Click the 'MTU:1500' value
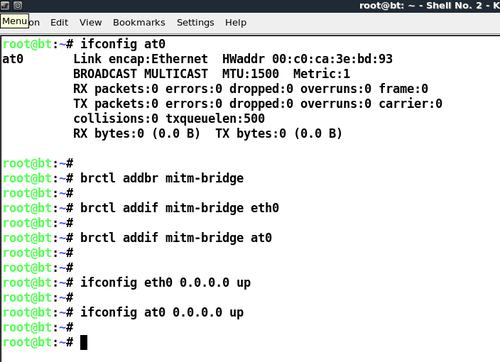This screenshot has width=500, height=362. [250, 74]
